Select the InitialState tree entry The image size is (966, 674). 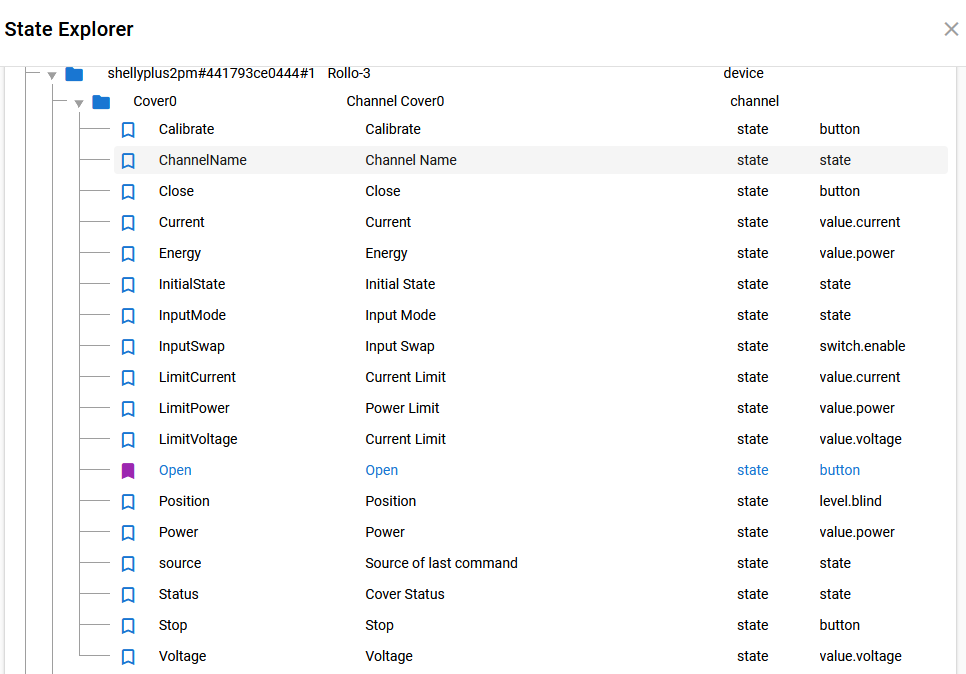click(192, 284)
